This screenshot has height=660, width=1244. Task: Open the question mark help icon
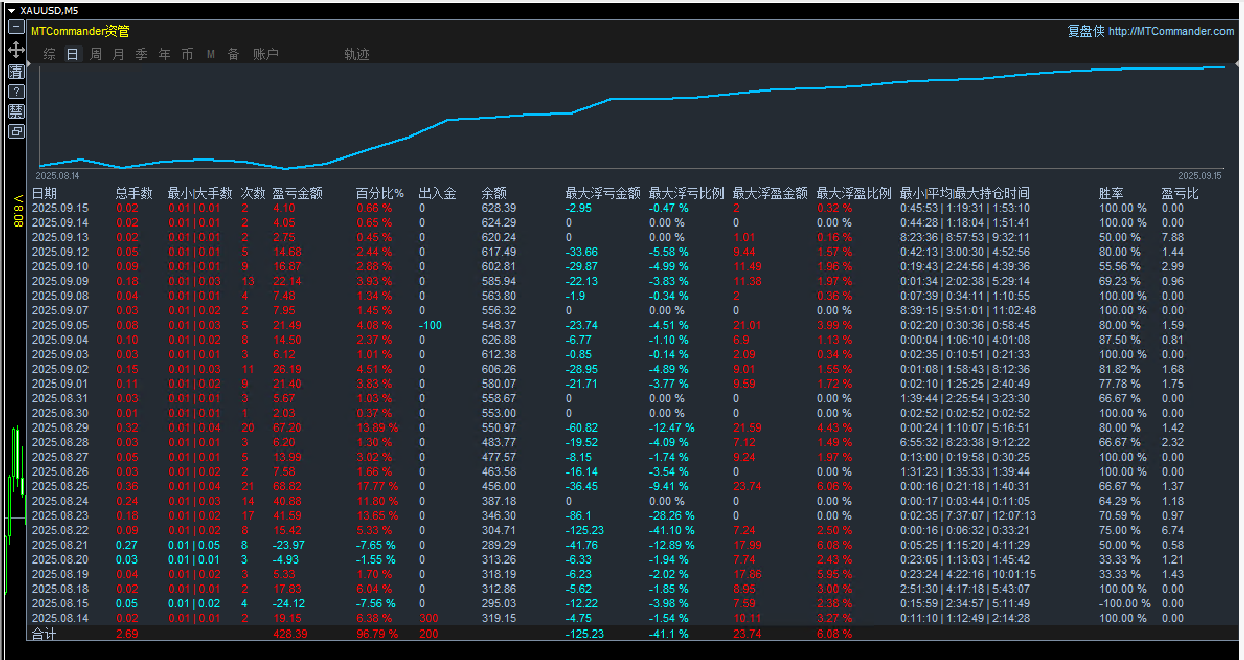click(16, 91)
